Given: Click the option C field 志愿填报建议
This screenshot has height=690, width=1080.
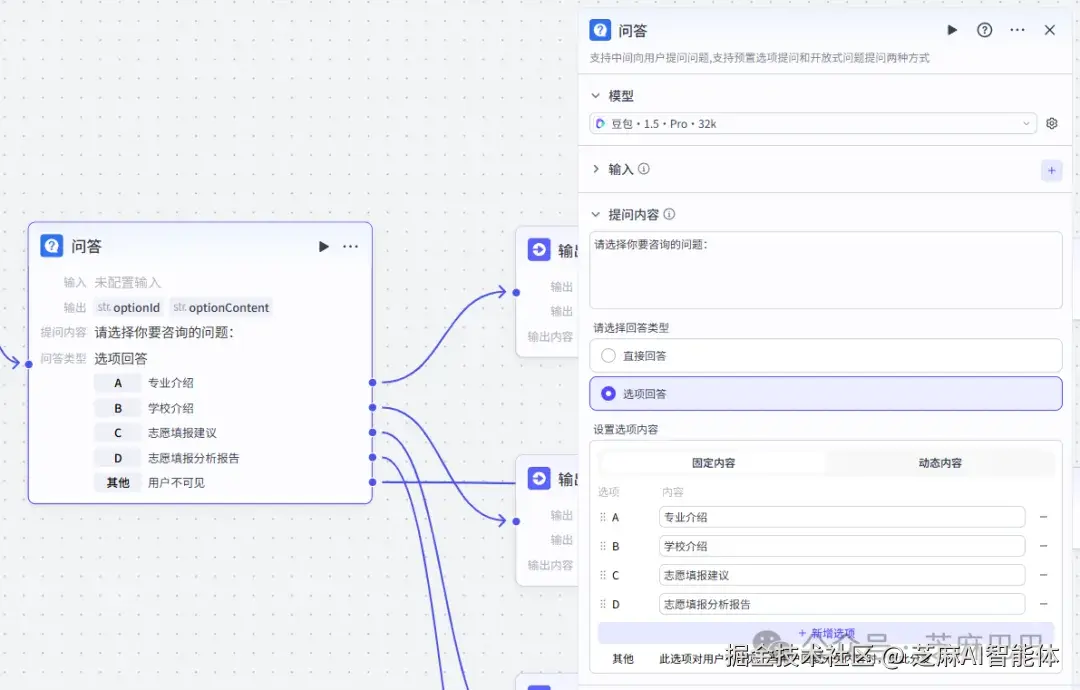Looking at the screenshot, I should (x=842, y=575).
